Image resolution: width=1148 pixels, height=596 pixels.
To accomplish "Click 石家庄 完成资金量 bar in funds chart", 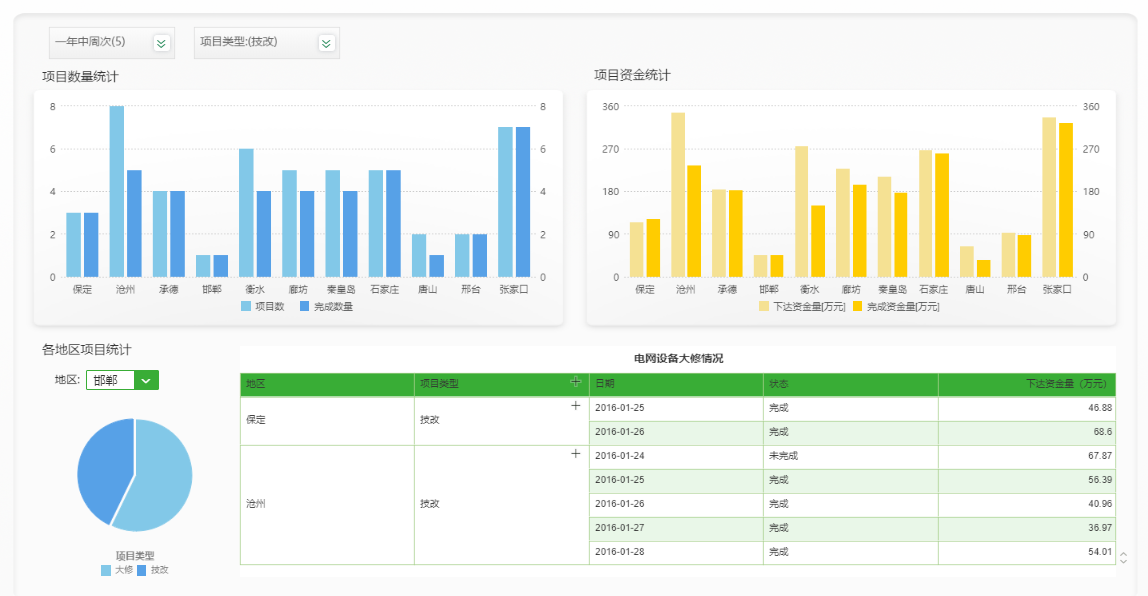I will 942,215.
